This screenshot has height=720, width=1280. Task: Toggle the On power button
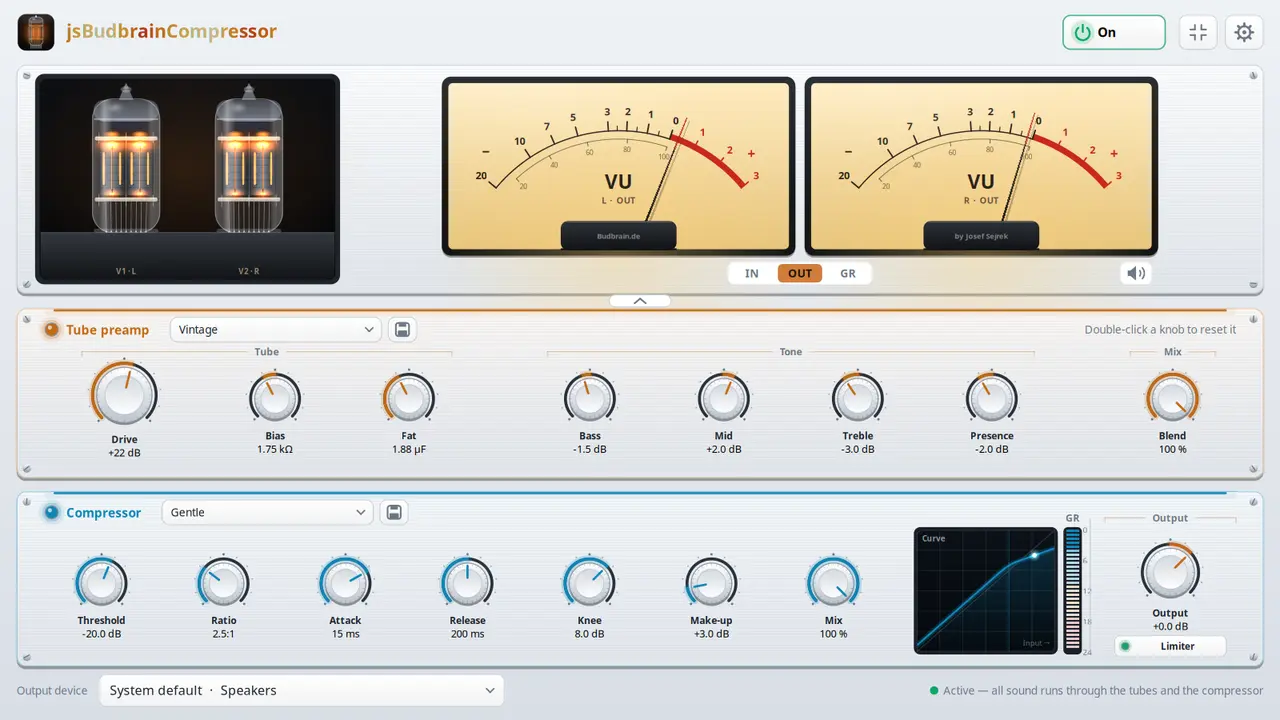[1114, 32]
